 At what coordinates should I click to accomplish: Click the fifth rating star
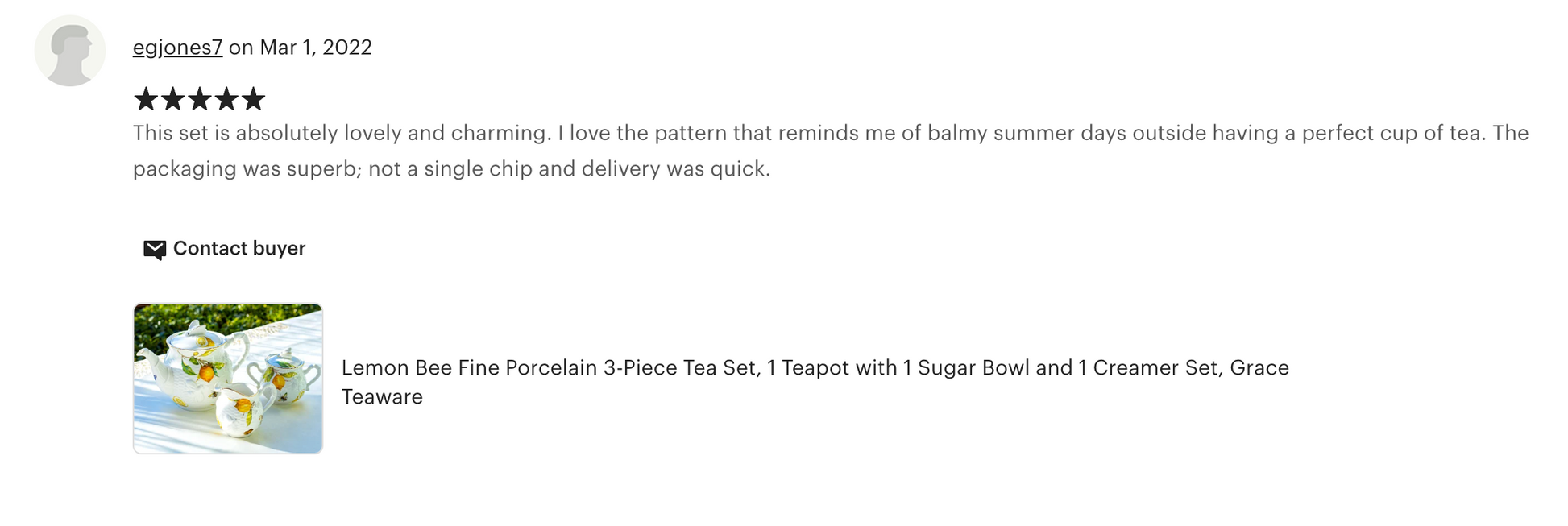click(253, 99)
